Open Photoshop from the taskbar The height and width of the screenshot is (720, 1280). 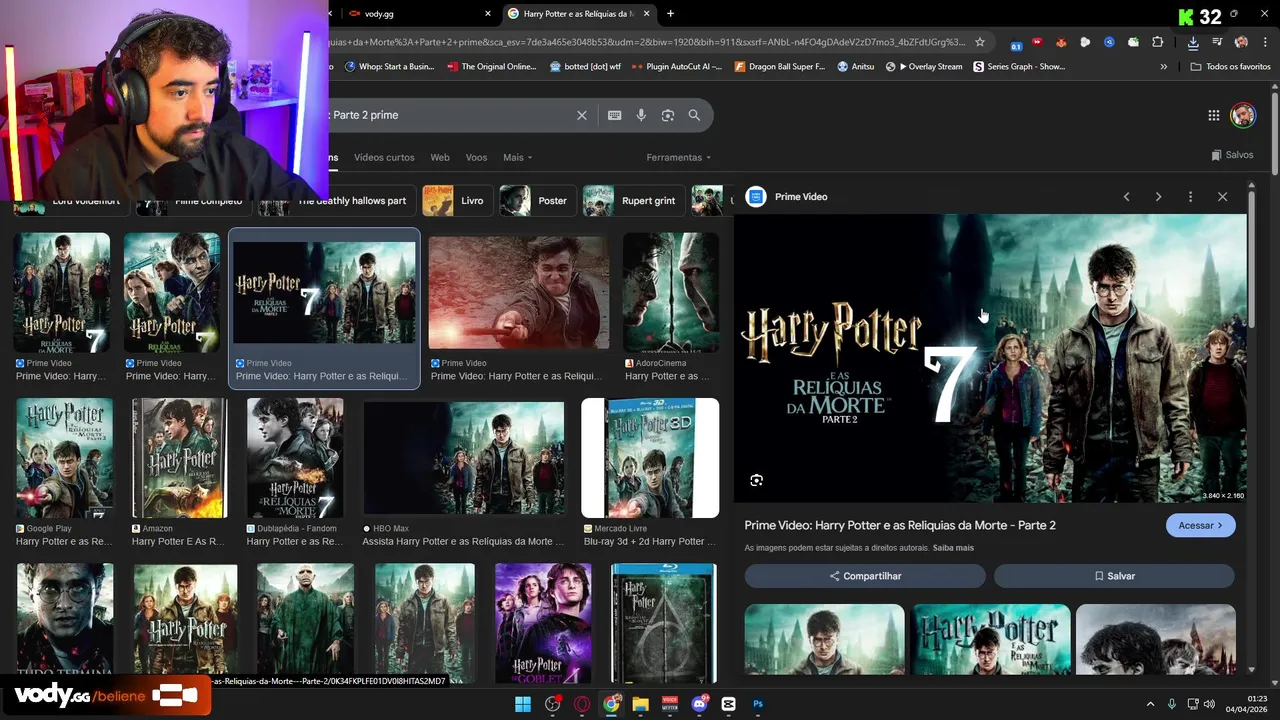(757, 704)
